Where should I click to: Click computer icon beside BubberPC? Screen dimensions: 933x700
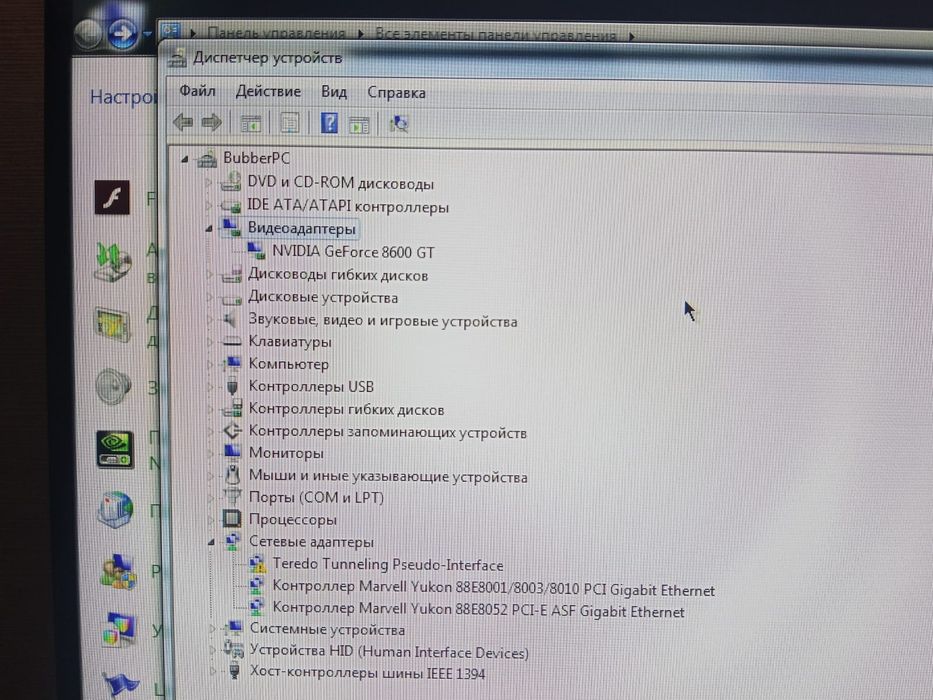(207, 159)
